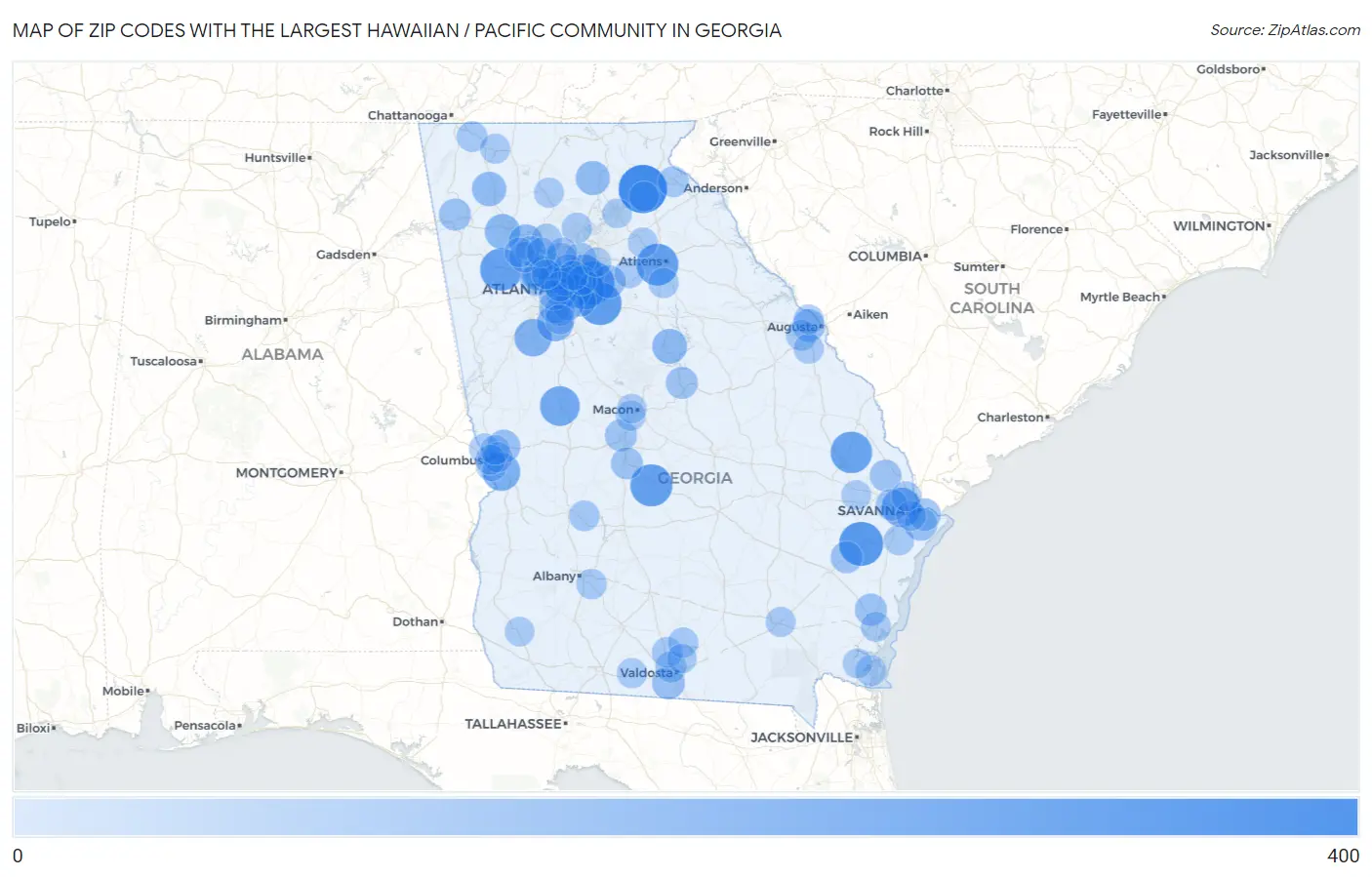
Task: Click the COLUMBIA city label
Action: (x=884, y=256)
